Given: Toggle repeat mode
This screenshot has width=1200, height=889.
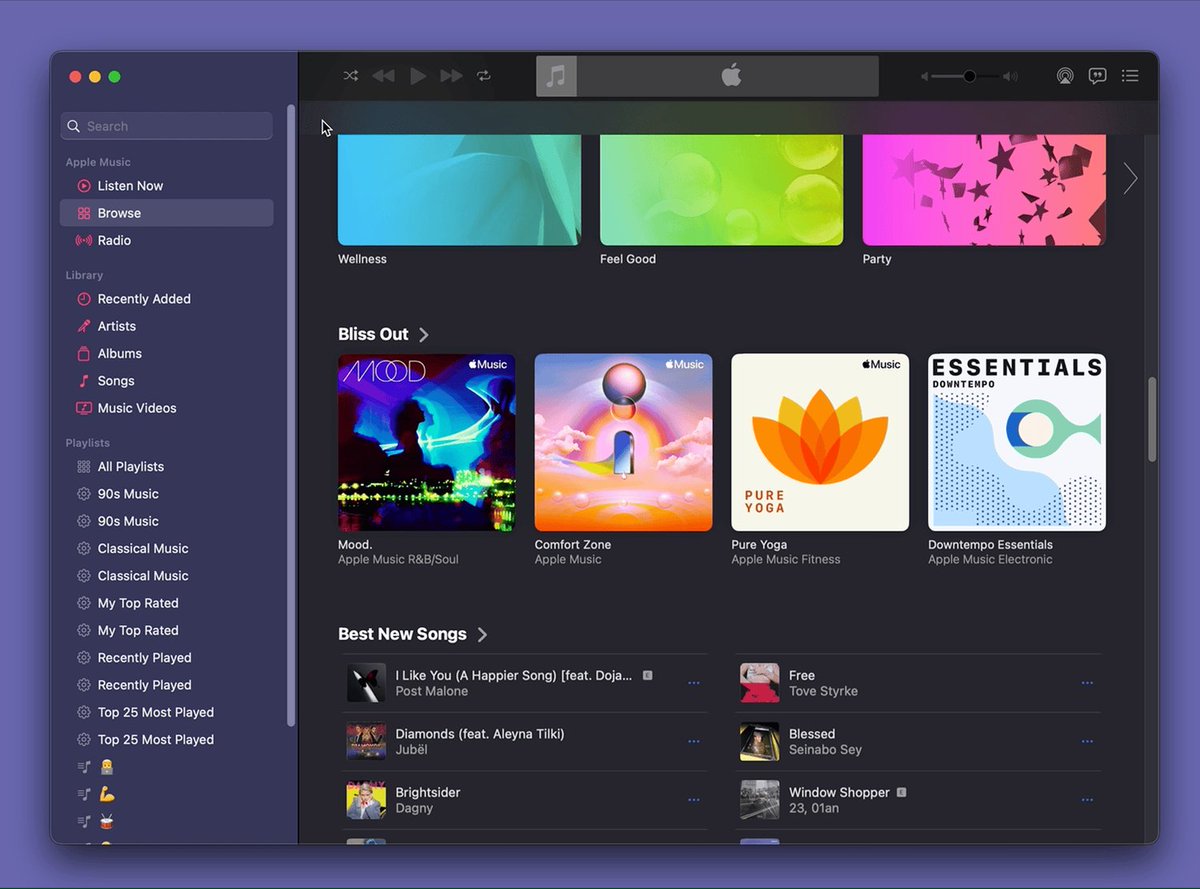Looking at the screenshot, I should point(484,76).
